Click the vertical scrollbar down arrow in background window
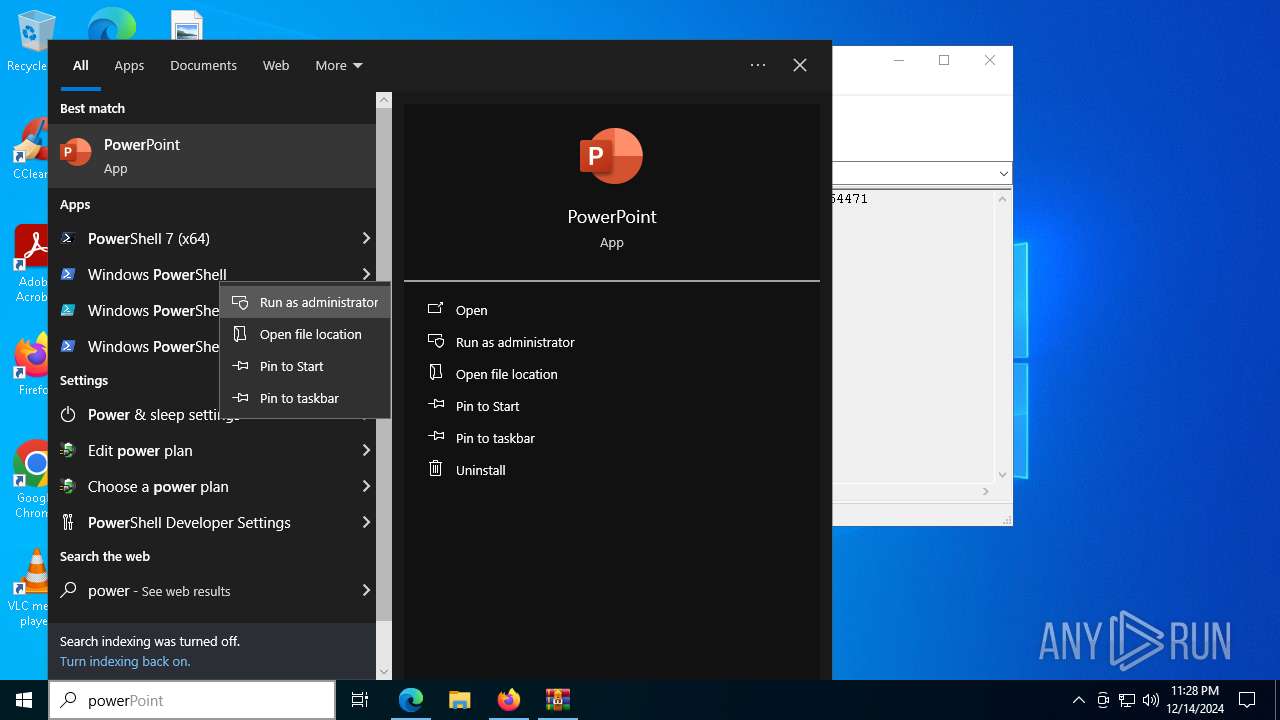 pos(1003,475)
